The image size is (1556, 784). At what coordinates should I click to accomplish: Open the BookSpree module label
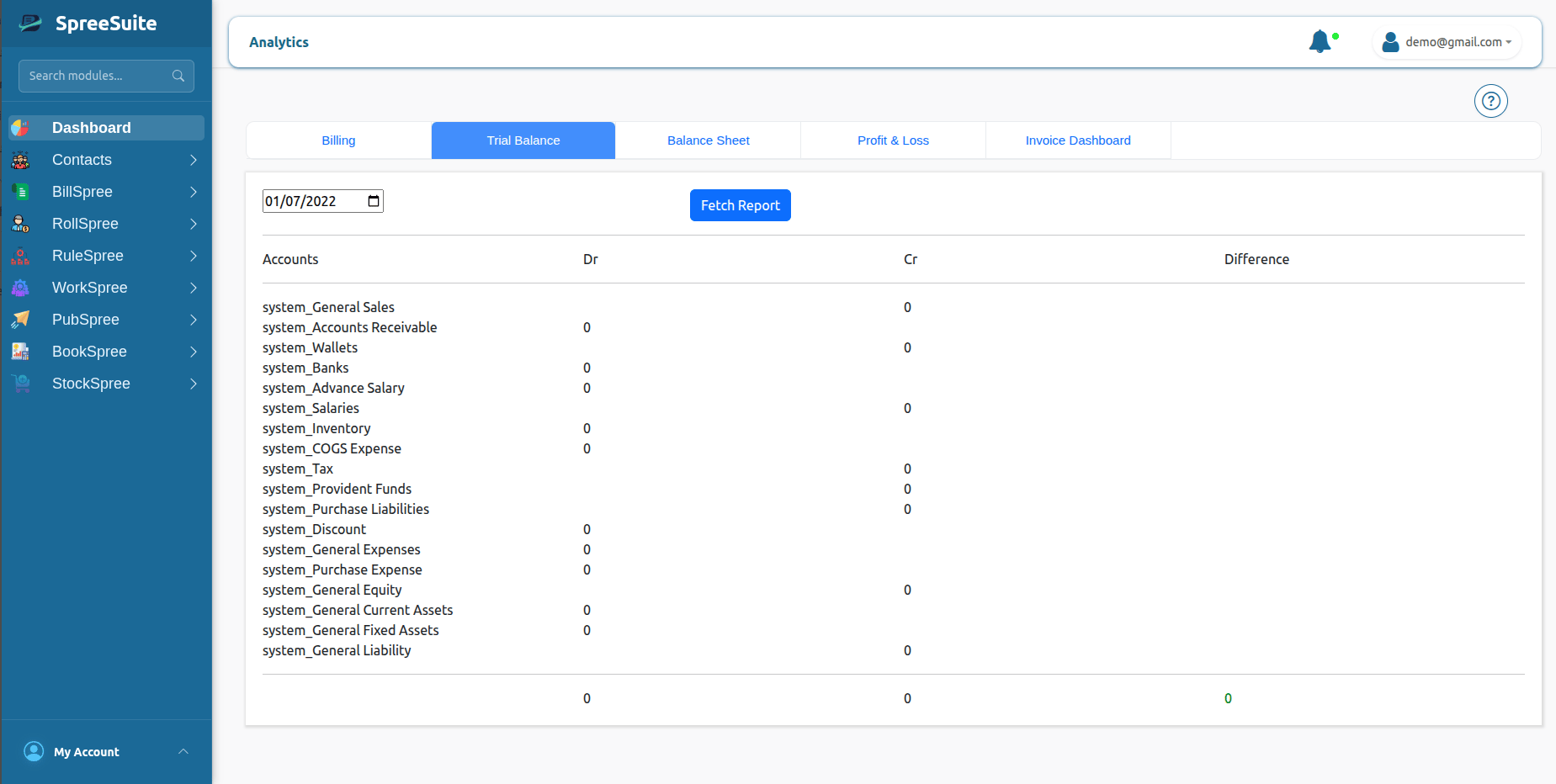pos(89,352)
